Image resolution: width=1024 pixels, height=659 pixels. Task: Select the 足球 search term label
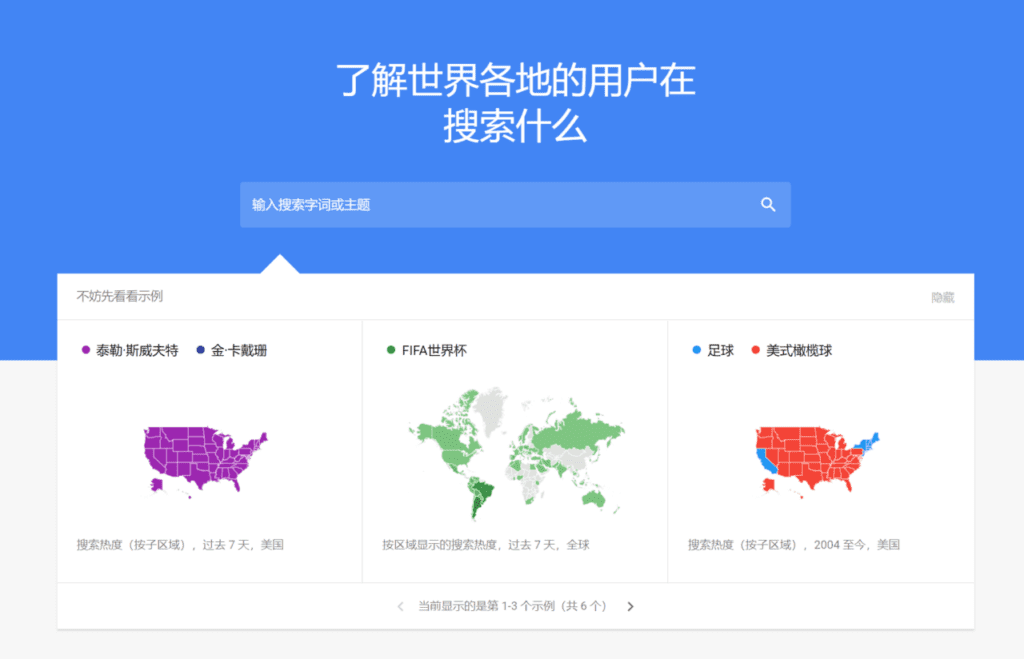tap(720, 351)
